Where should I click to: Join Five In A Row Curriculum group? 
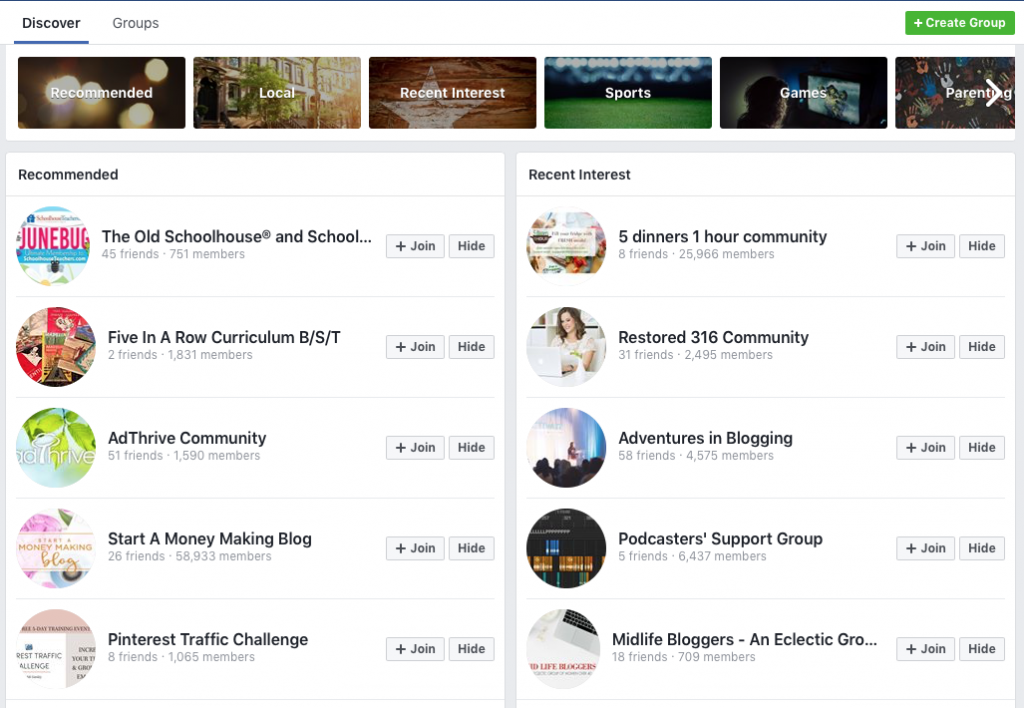pyautogui.click(x=415, y=347)
